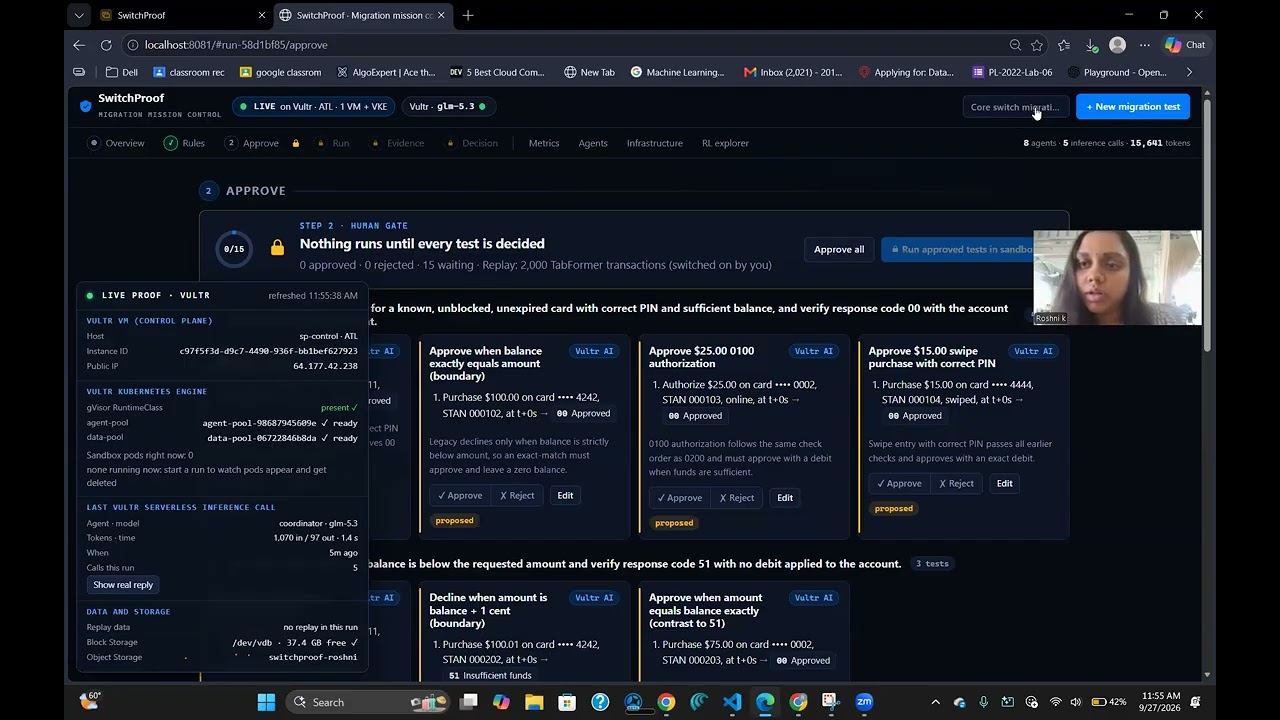Screen dimensions: 1280x720
Task: Open File Explorer from the taskbar
Action: click(533, 702)
